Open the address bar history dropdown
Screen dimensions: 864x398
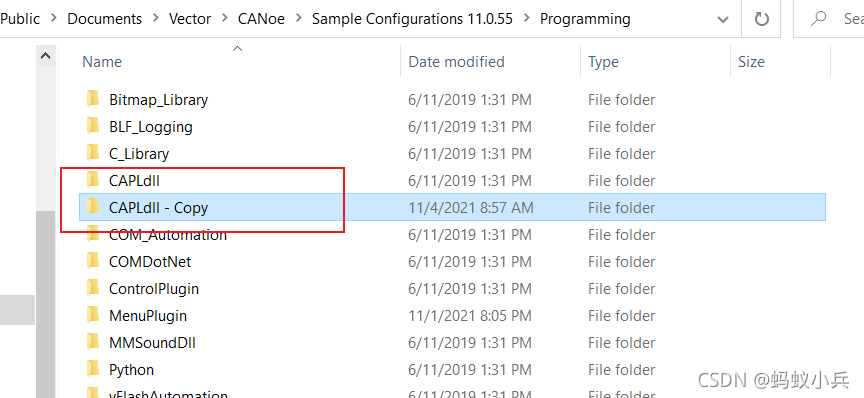click(x=722, y=19)
